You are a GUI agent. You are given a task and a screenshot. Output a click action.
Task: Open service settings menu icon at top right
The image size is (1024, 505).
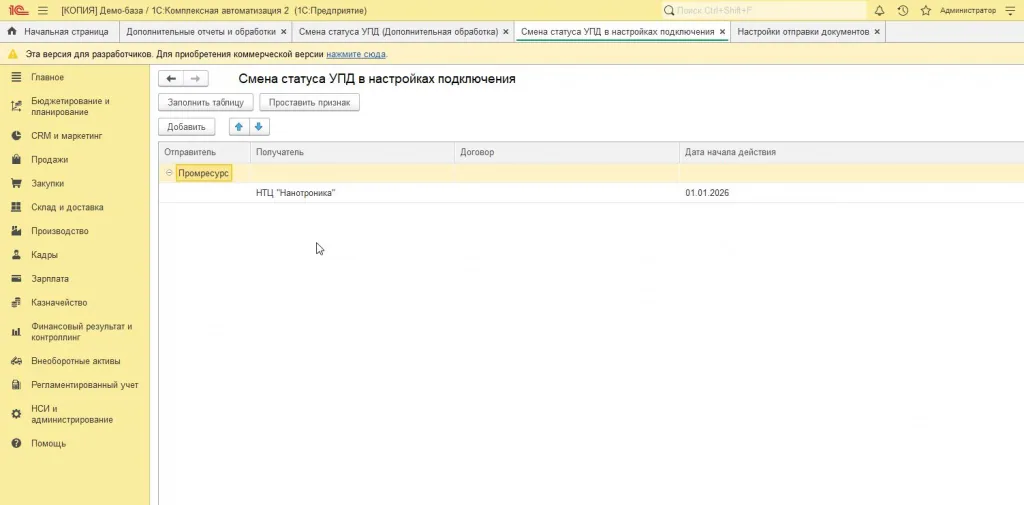click(x=1010, y=10)
